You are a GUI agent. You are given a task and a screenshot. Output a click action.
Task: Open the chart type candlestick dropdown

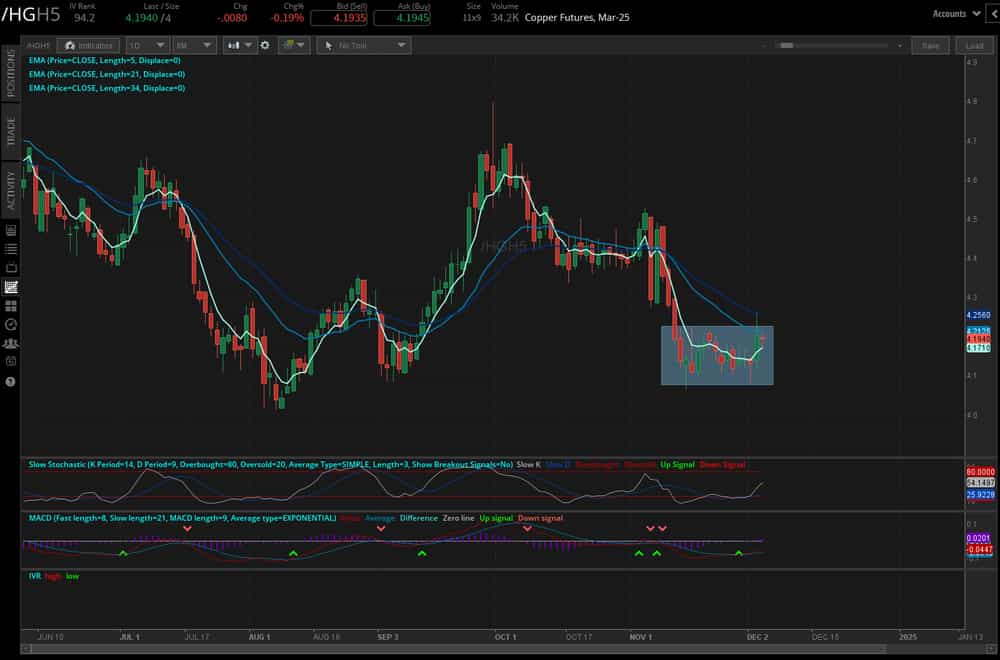(240, 45)
